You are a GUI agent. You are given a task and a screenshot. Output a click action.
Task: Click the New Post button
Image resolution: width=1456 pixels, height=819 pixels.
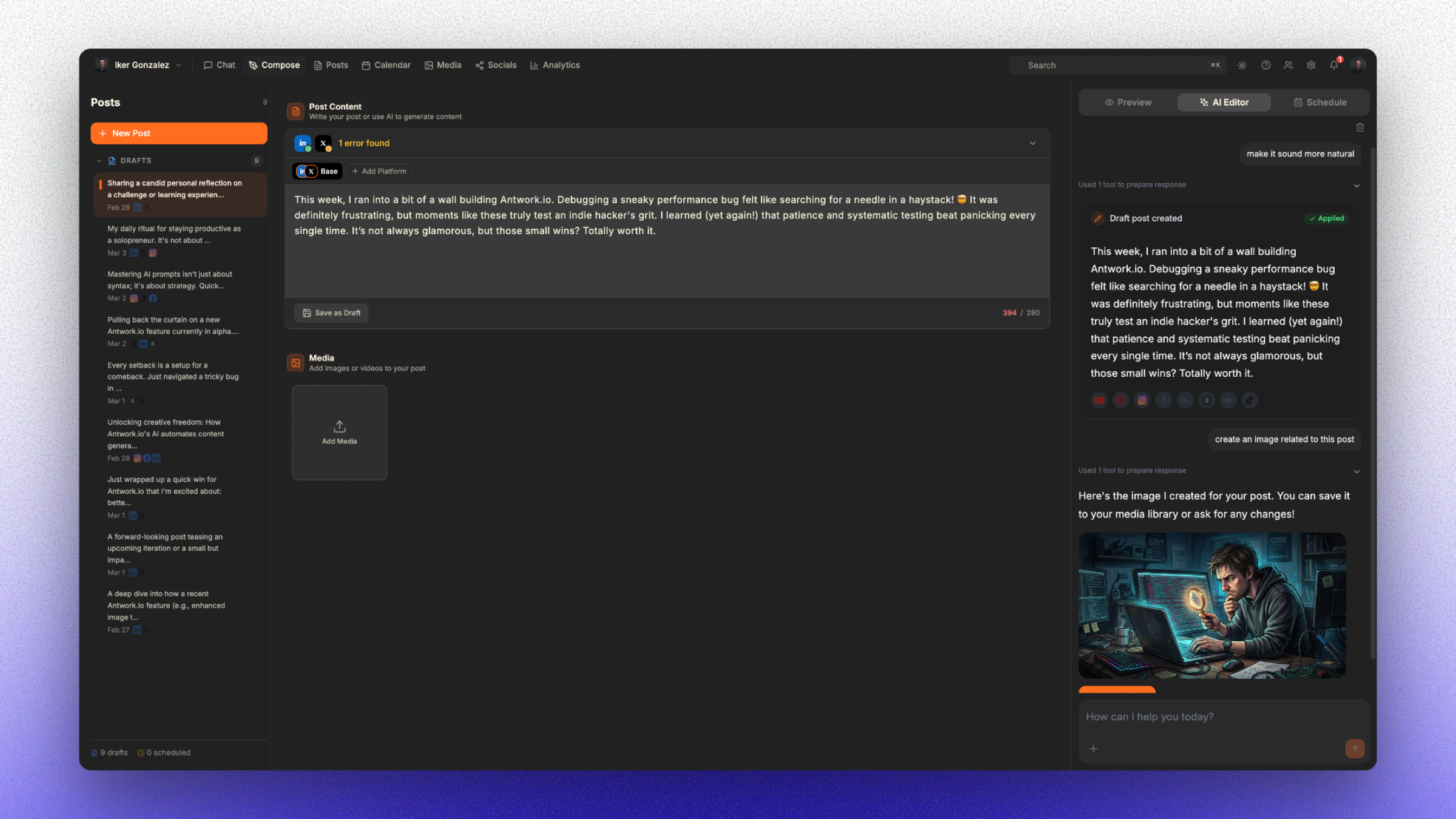(179, 133)
